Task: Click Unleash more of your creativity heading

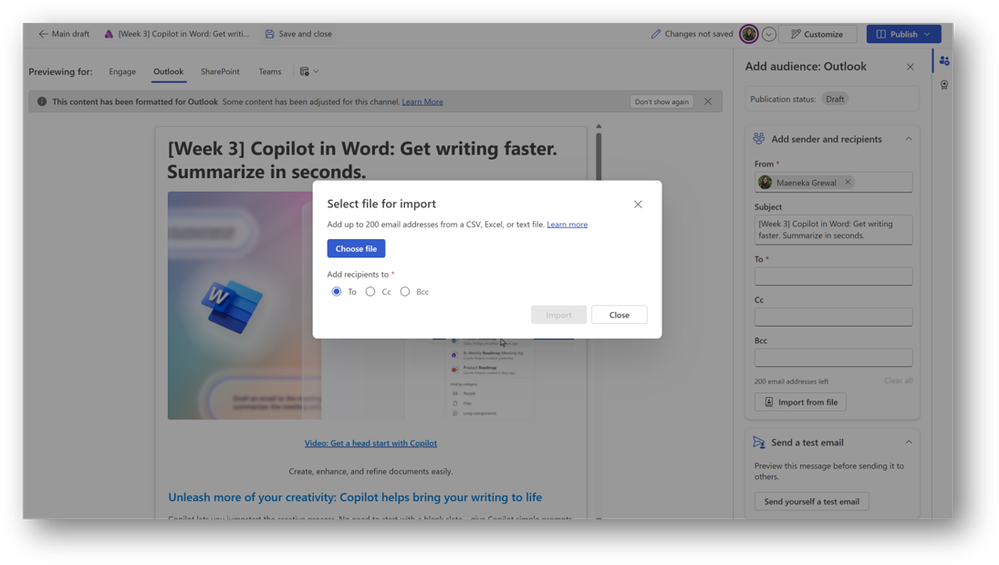Action: (x=355, y=497)
